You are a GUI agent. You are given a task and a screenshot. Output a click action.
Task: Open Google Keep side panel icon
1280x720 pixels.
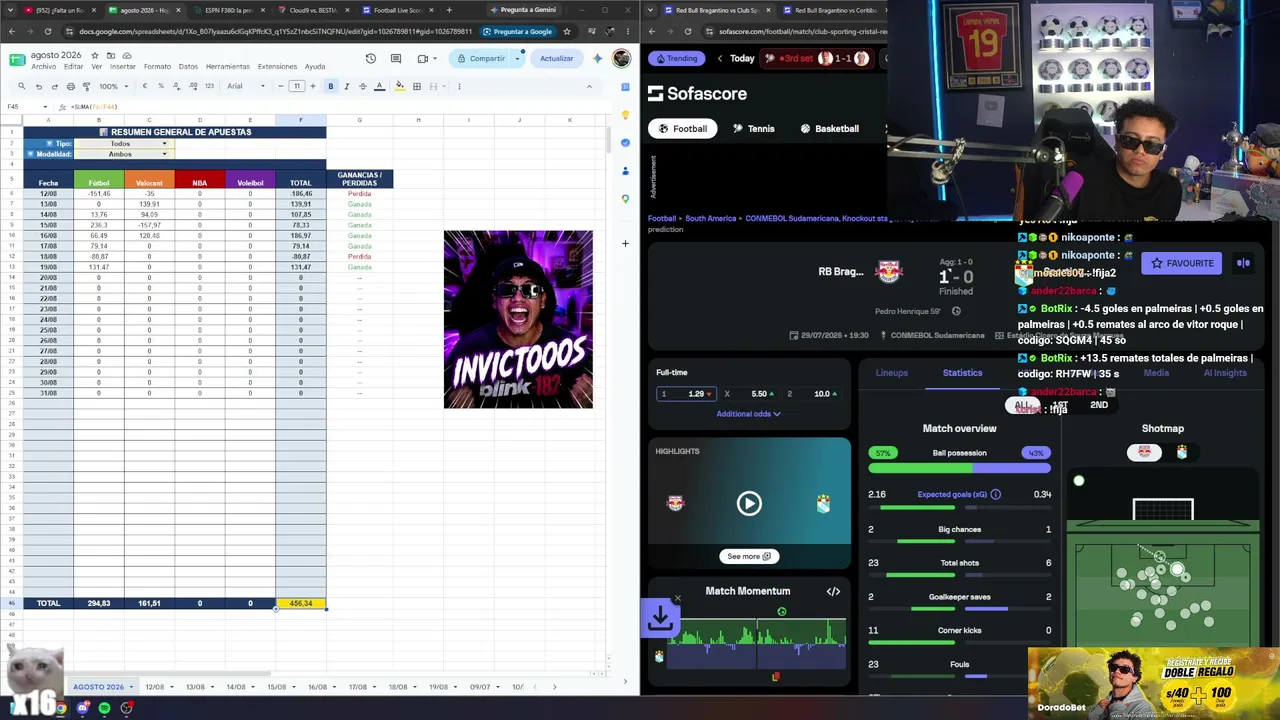click(625, 114)
